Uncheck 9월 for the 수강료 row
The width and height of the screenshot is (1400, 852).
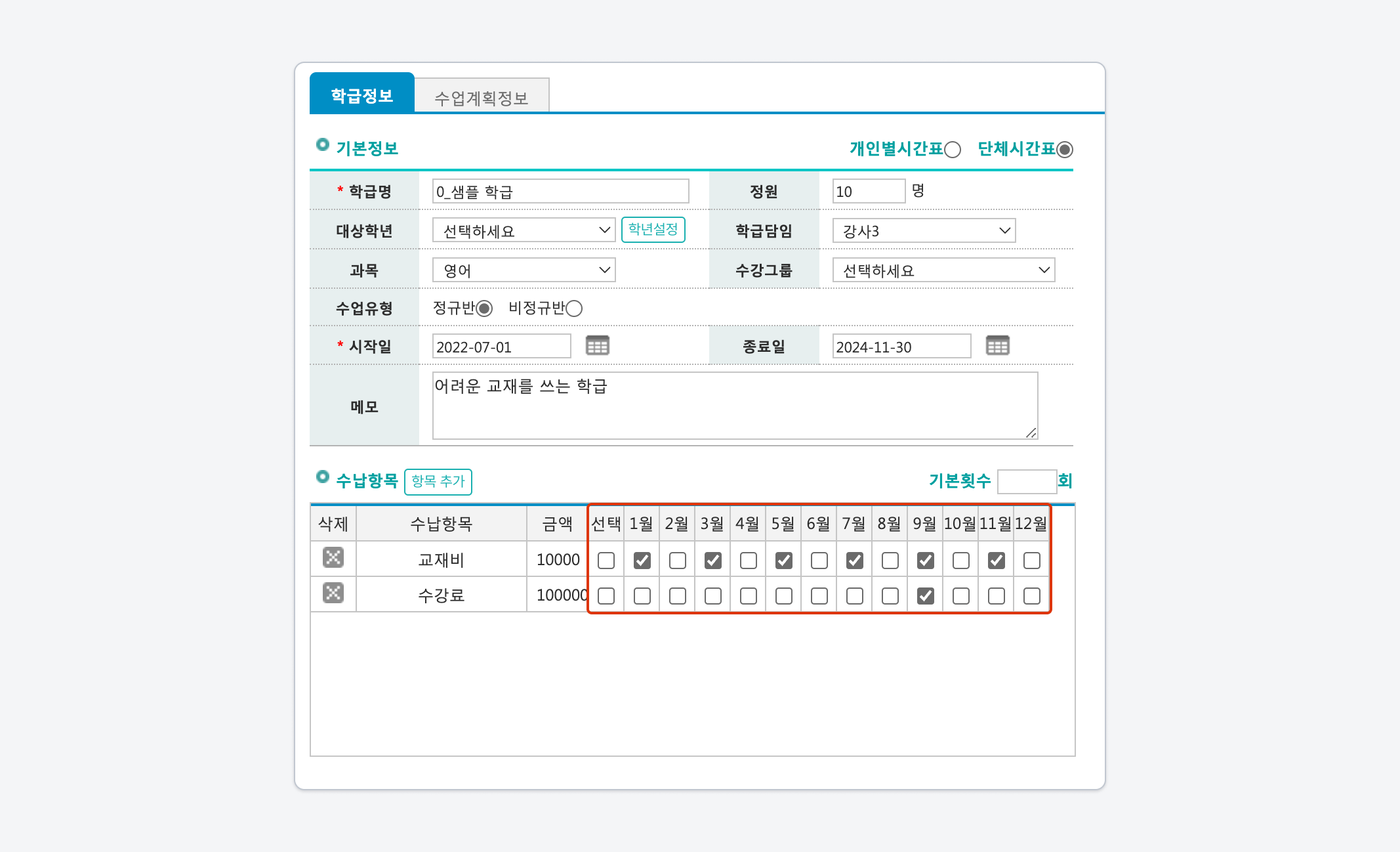925,596
